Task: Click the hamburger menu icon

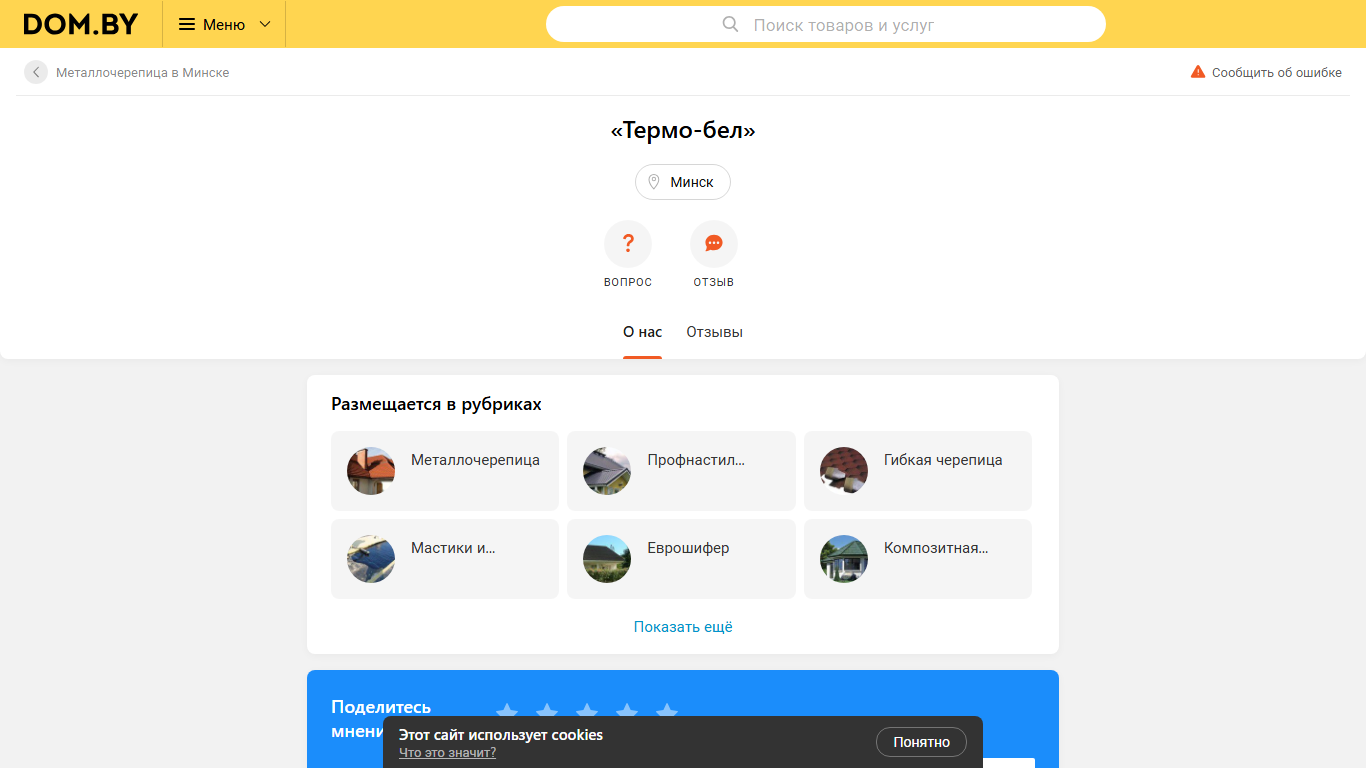Action: (x=187, y=24)
